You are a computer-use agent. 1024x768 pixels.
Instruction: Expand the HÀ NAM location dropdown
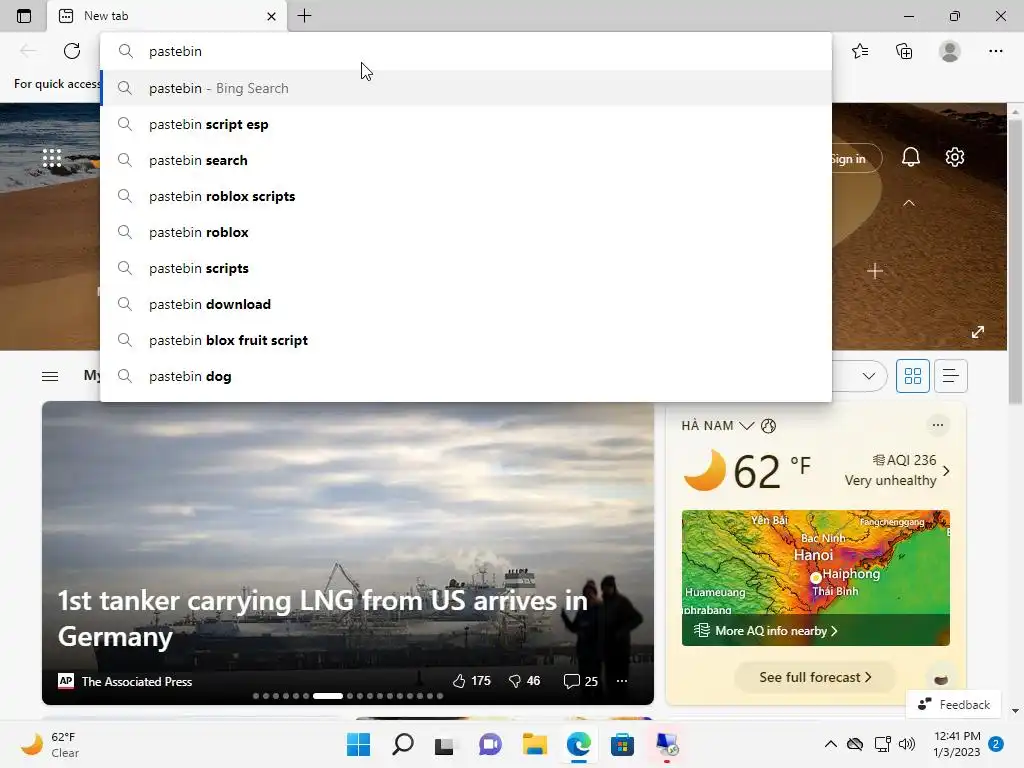pos(746,426)
